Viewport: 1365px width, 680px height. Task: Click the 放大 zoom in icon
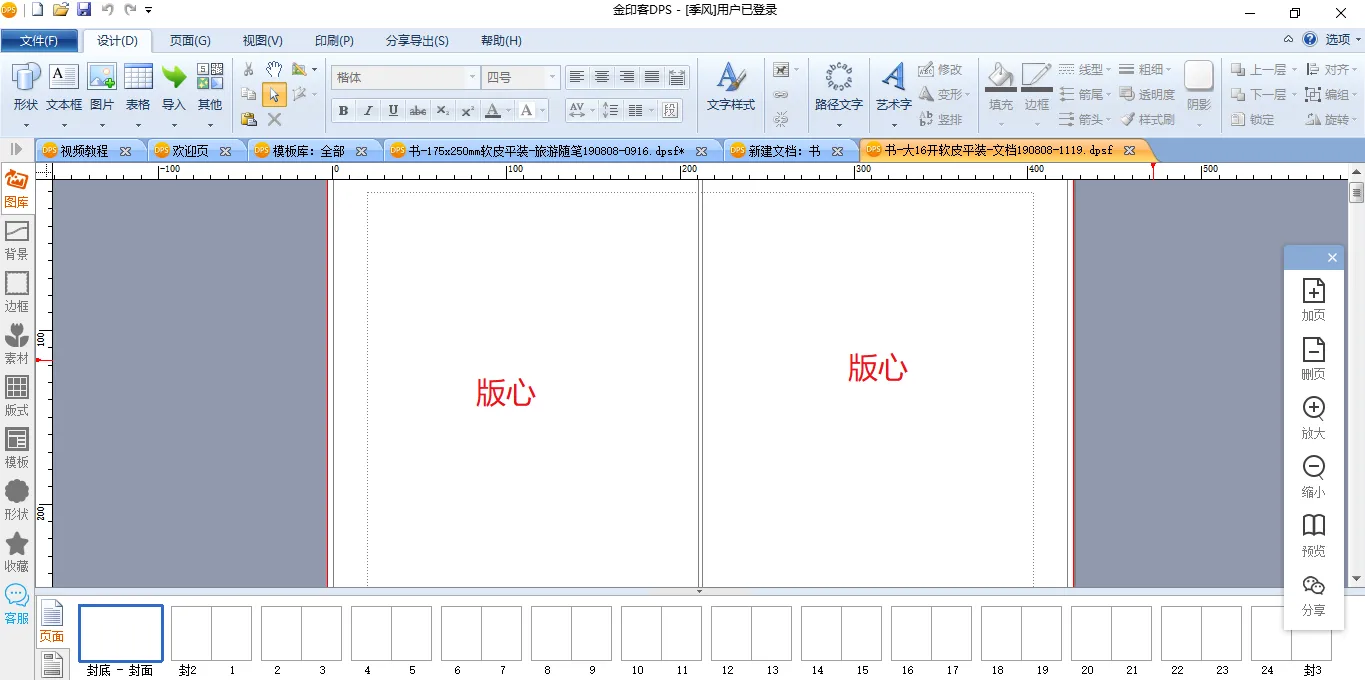coord(1314,408)
